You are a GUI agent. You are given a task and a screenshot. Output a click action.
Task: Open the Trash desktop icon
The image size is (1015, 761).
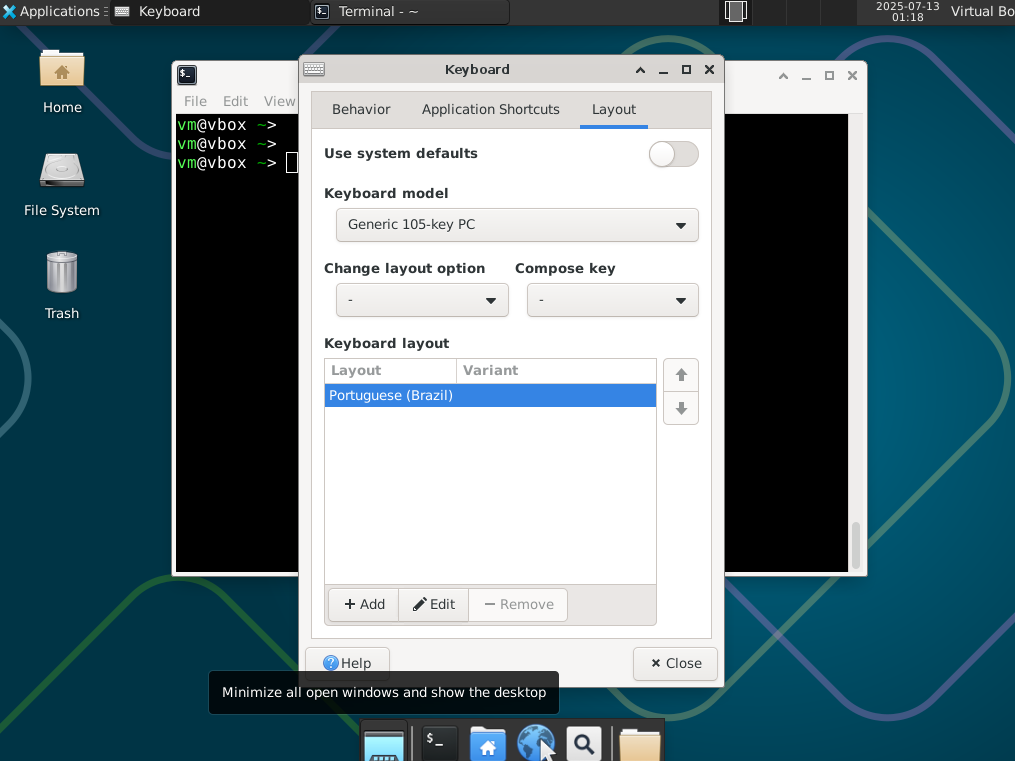[x=62, y=286]
